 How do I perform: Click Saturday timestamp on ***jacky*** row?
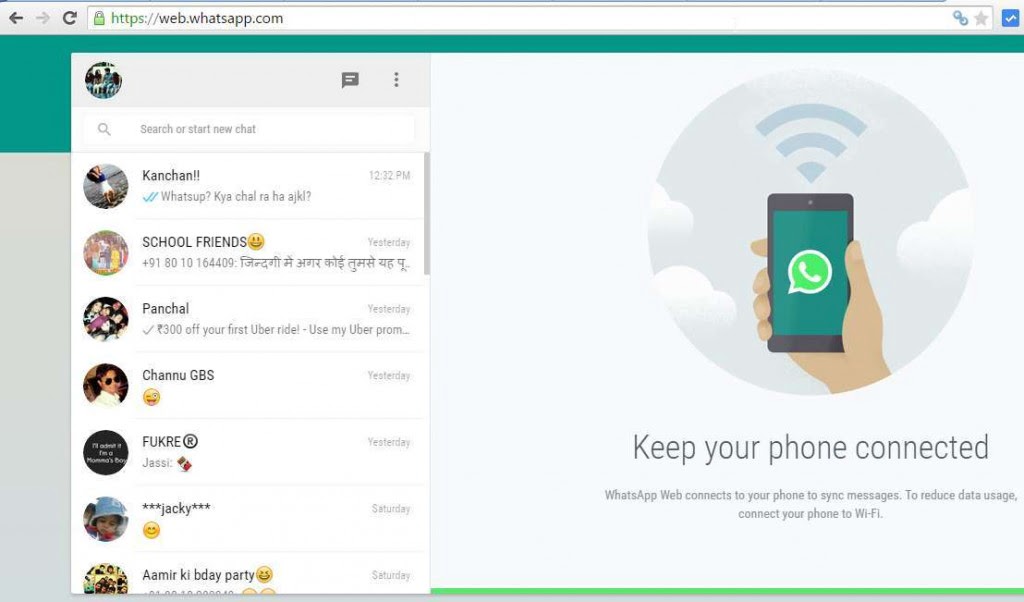click(391, 509)
